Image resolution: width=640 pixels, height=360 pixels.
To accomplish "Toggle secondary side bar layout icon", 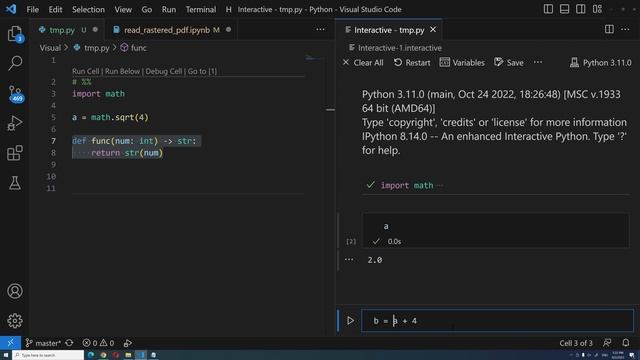I will 580,9.
